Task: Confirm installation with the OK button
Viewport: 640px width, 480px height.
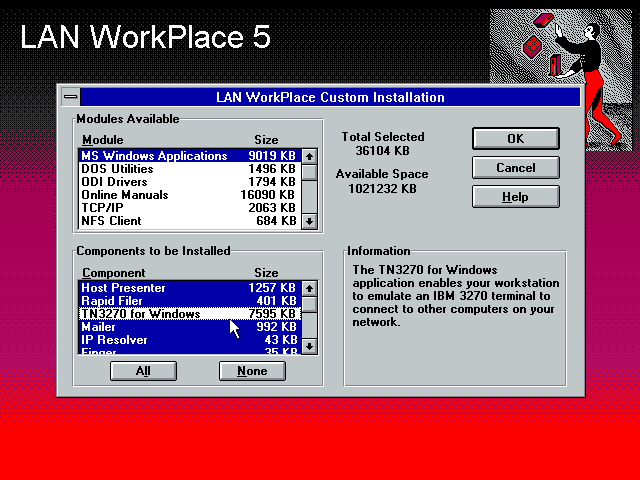Action: click(516, 139)
